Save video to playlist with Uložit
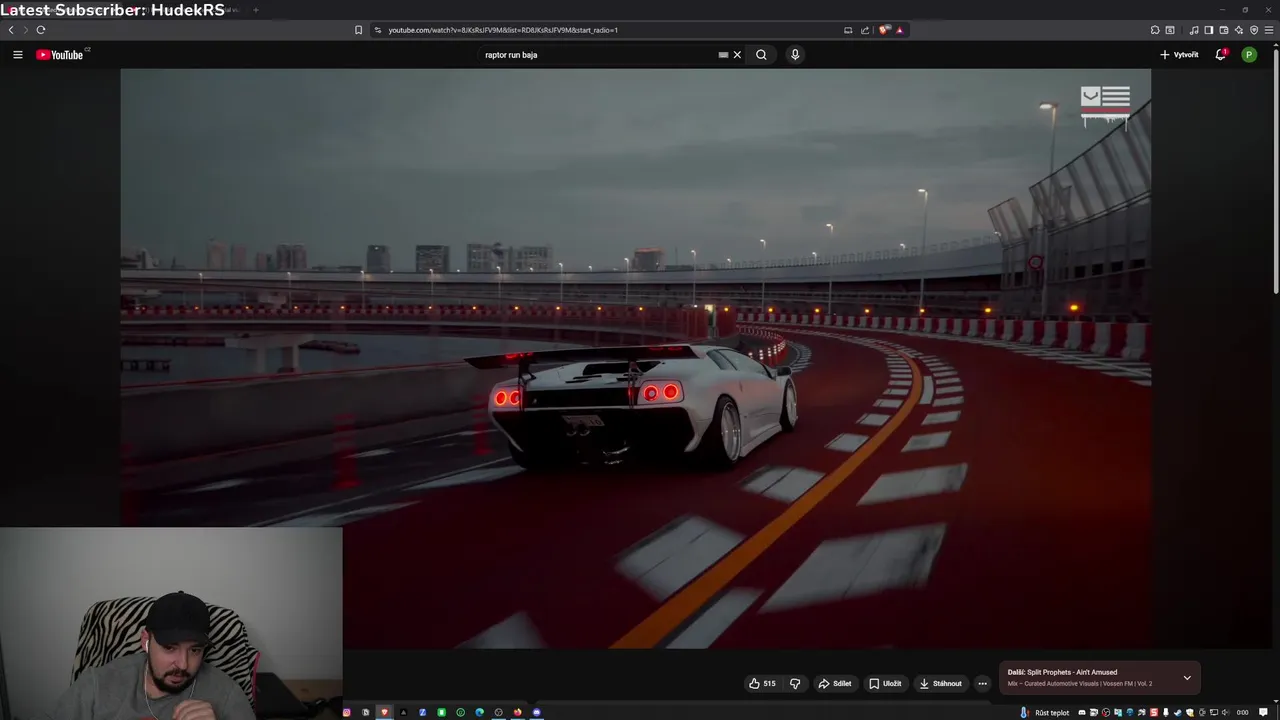This screenshot has width=1280, height=720. 885,684
